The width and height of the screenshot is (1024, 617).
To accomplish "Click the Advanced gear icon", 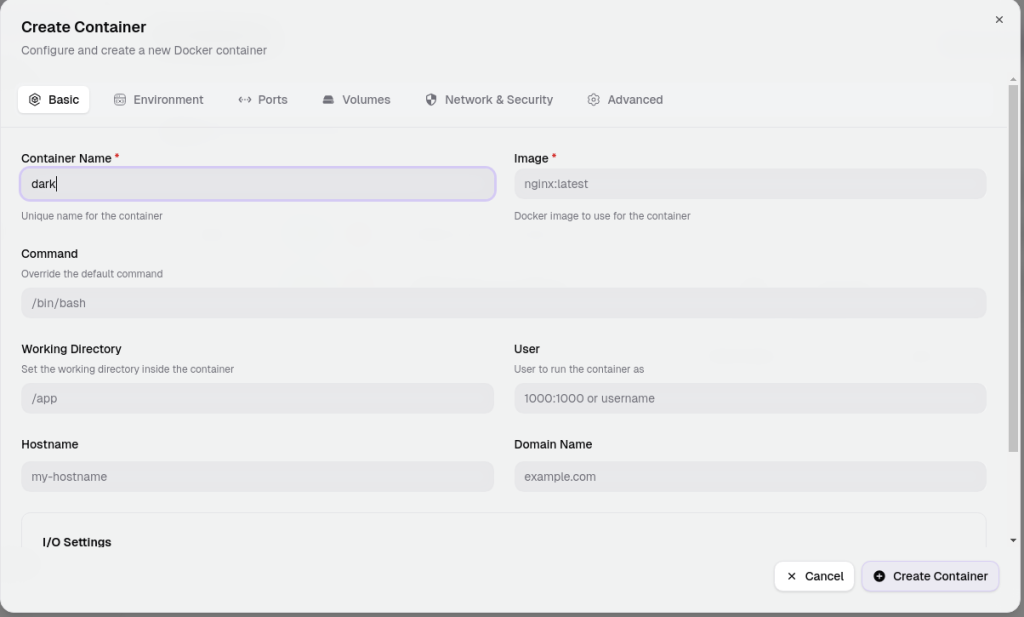I will [x=593, y=100].
